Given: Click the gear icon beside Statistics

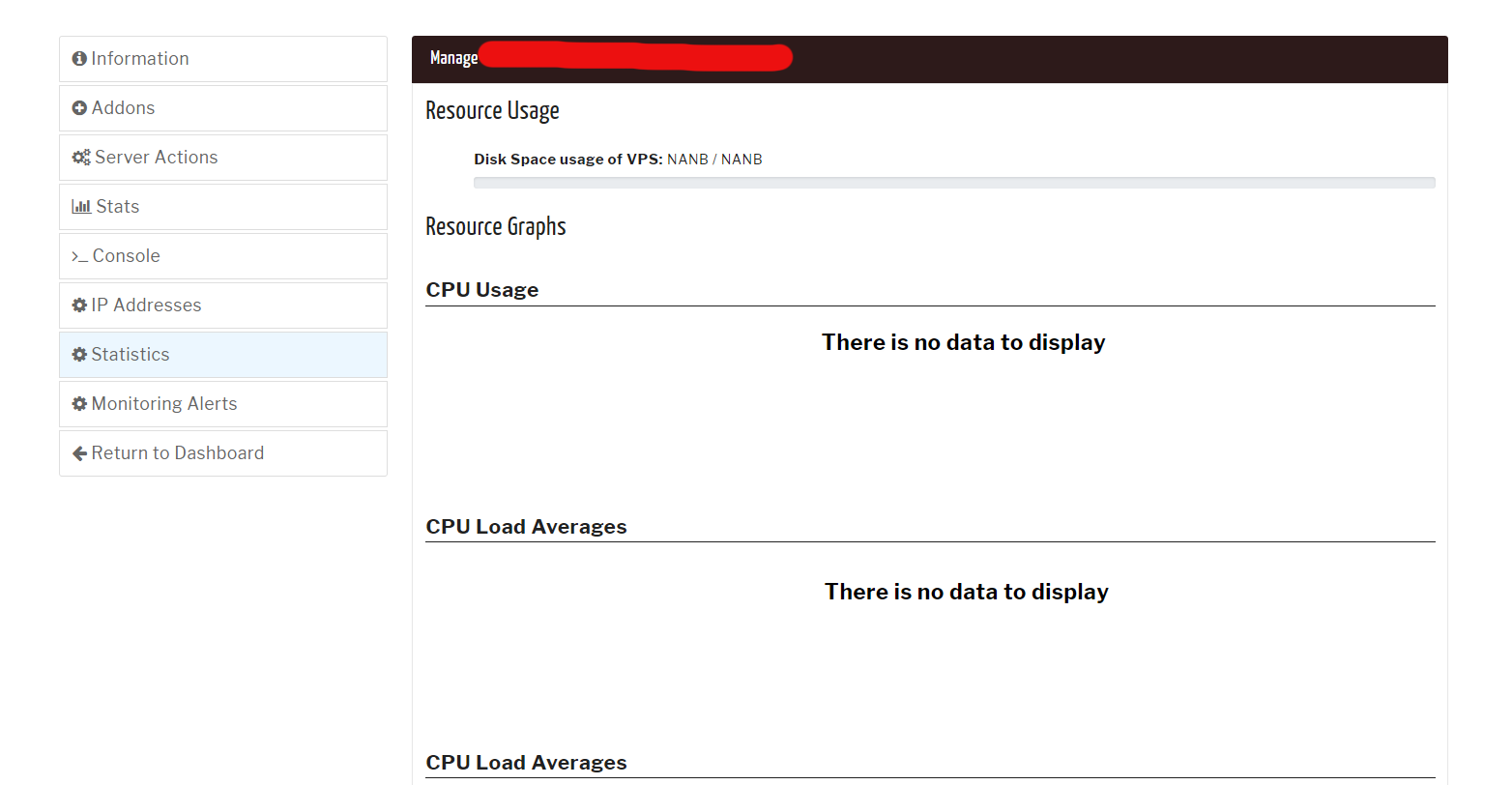Looking at the screenshot, I should [79, 355].
